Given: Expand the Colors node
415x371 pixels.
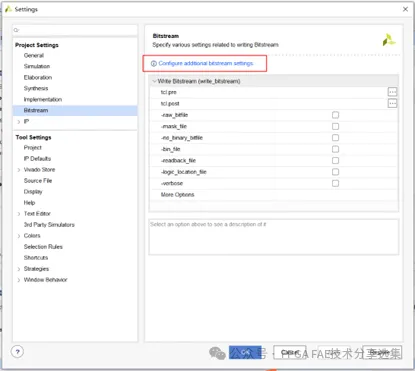Looking at the screenshot, I should click(x=19, y=236).
